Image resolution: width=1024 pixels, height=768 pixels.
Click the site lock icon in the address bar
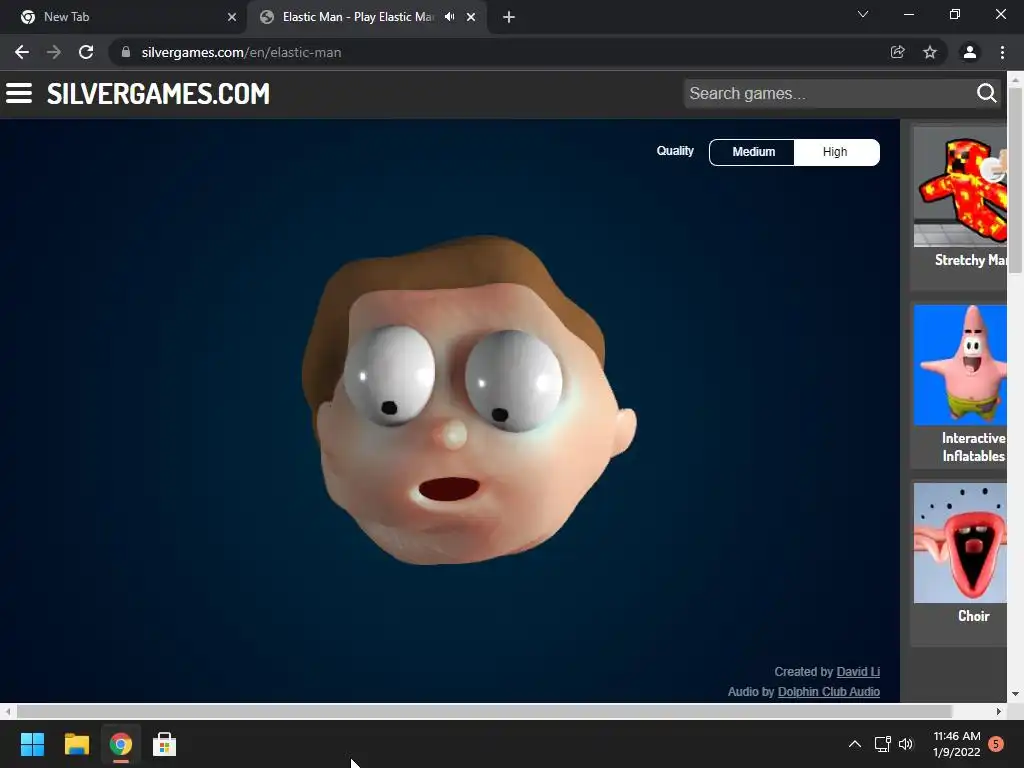point(126,52)
